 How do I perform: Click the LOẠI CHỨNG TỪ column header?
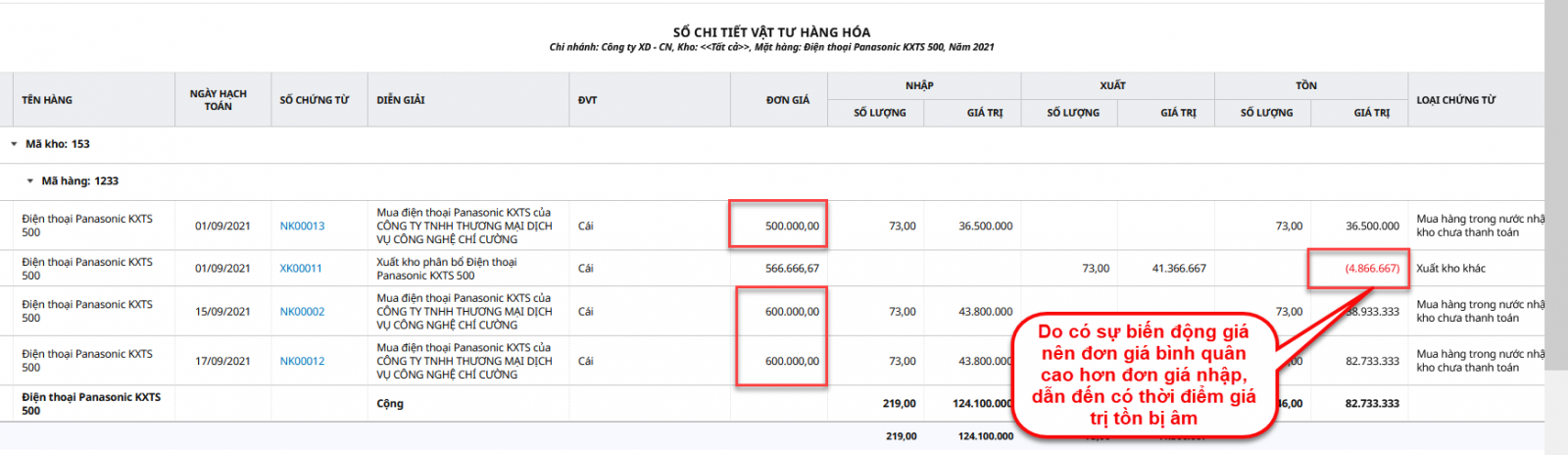[1455, 100]
